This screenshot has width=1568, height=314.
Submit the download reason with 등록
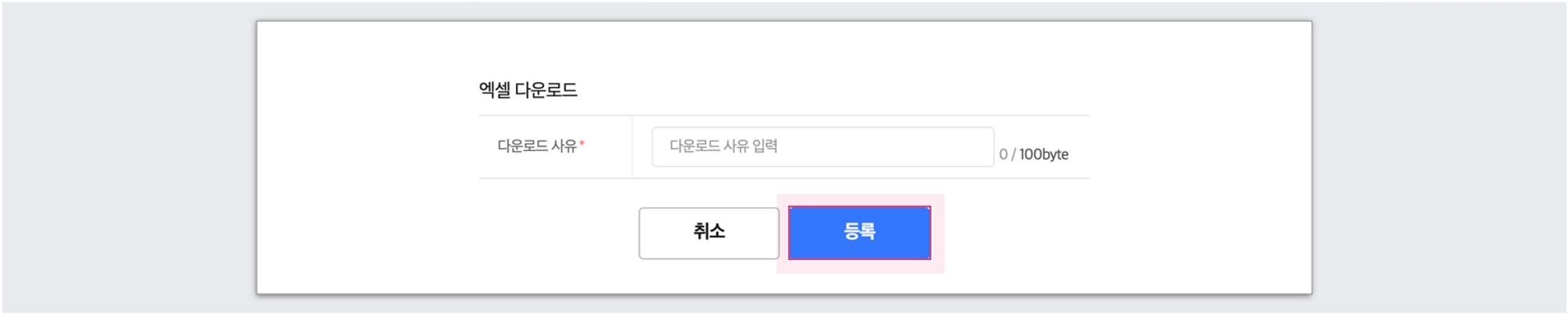point(859,233)
